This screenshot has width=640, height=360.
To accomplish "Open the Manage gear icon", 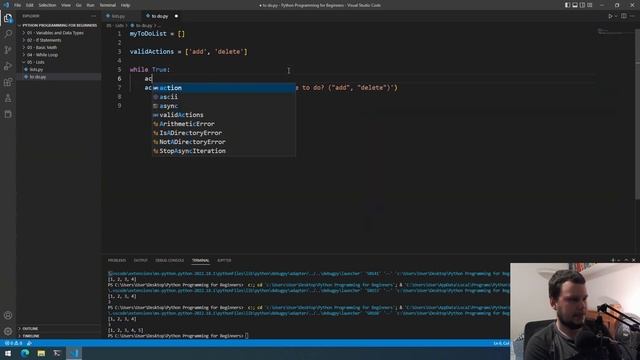I will [8, 331].
